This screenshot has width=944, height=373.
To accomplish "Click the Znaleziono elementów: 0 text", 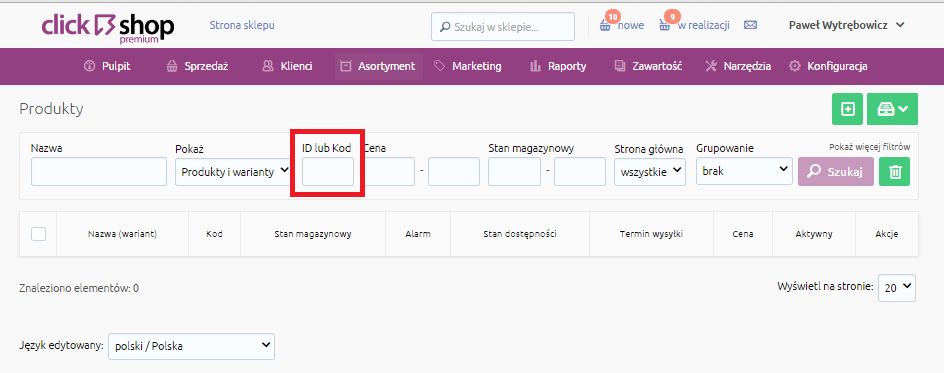I will [79, 288].
